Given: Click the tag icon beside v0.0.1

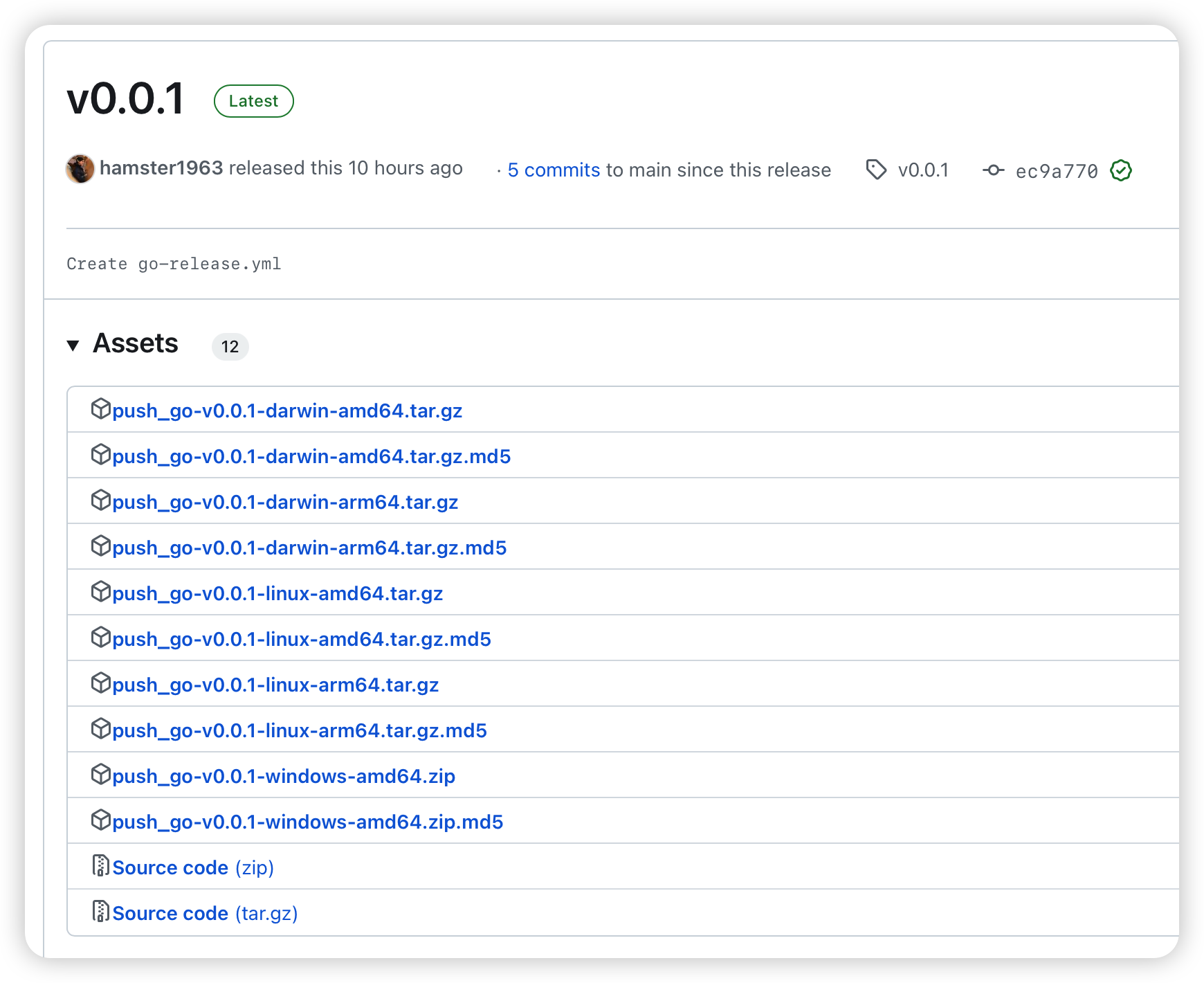Looking at the screenshot, I should tap(876, 170).
